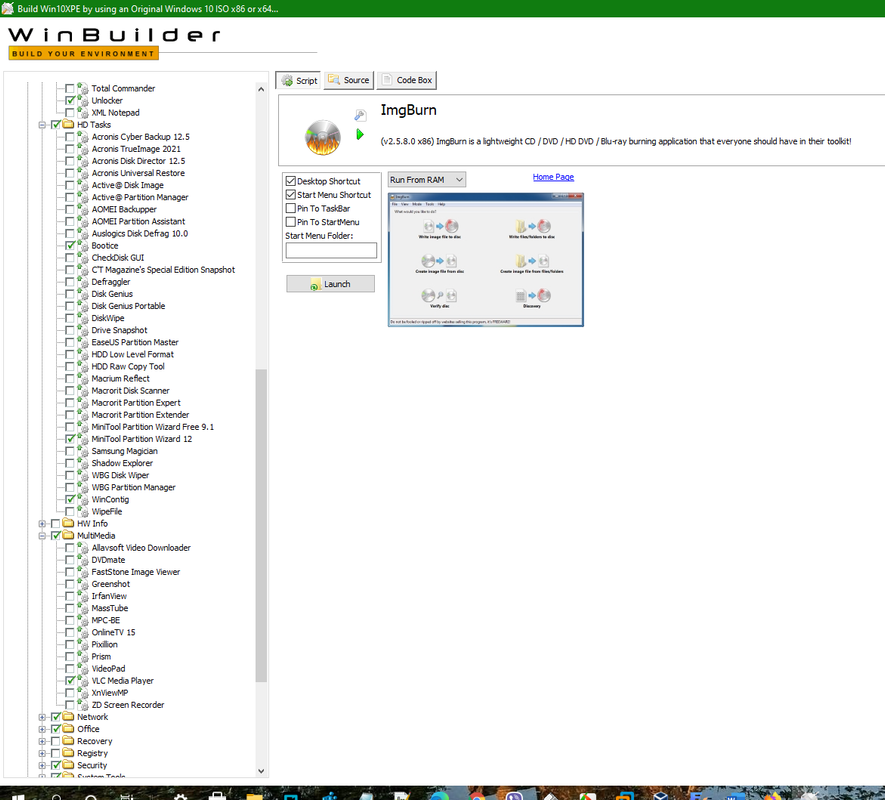Uncheck the MiniTool Partition Wizard 12 checkbox
Image resolution: width=885 pixels, height=800 pixels.
point(69,439)
